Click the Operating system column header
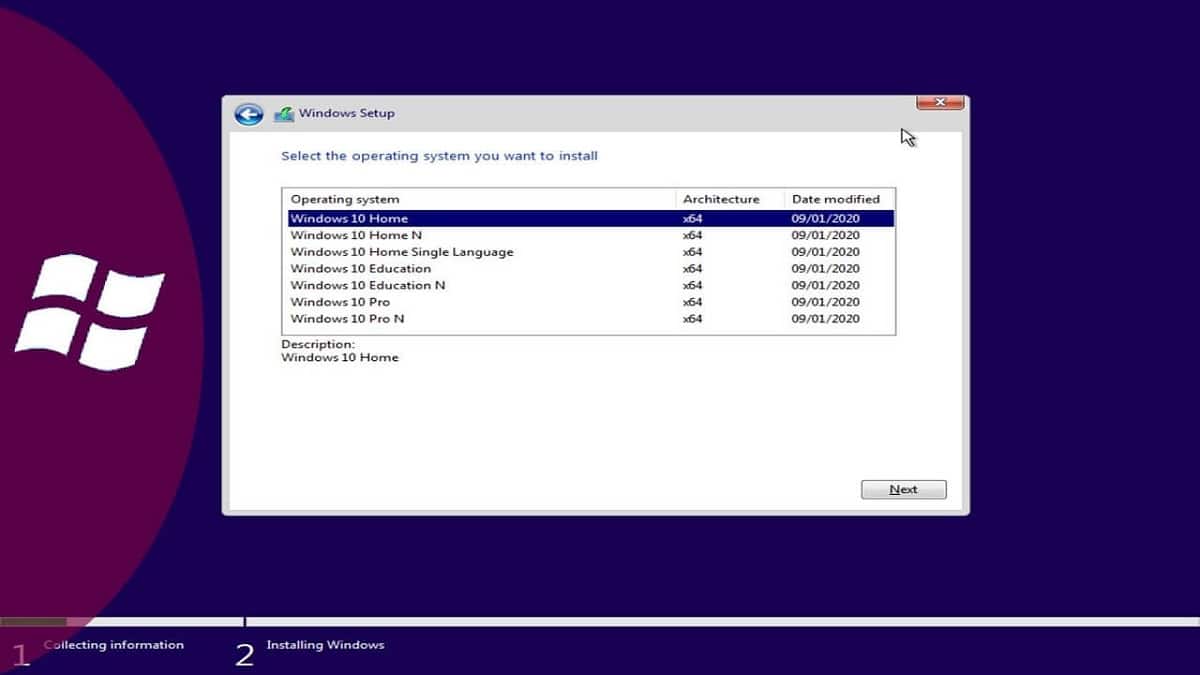 (x=345, y=199)
